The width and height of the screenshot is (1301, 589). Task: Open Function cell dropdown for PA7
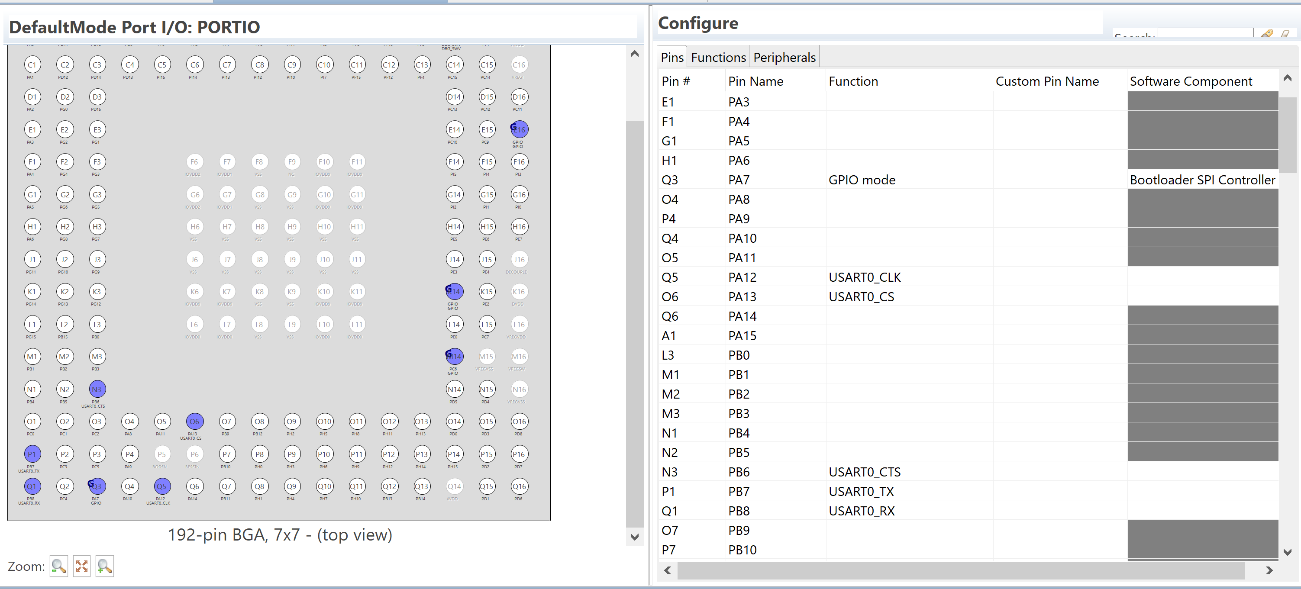pos(908,180)
